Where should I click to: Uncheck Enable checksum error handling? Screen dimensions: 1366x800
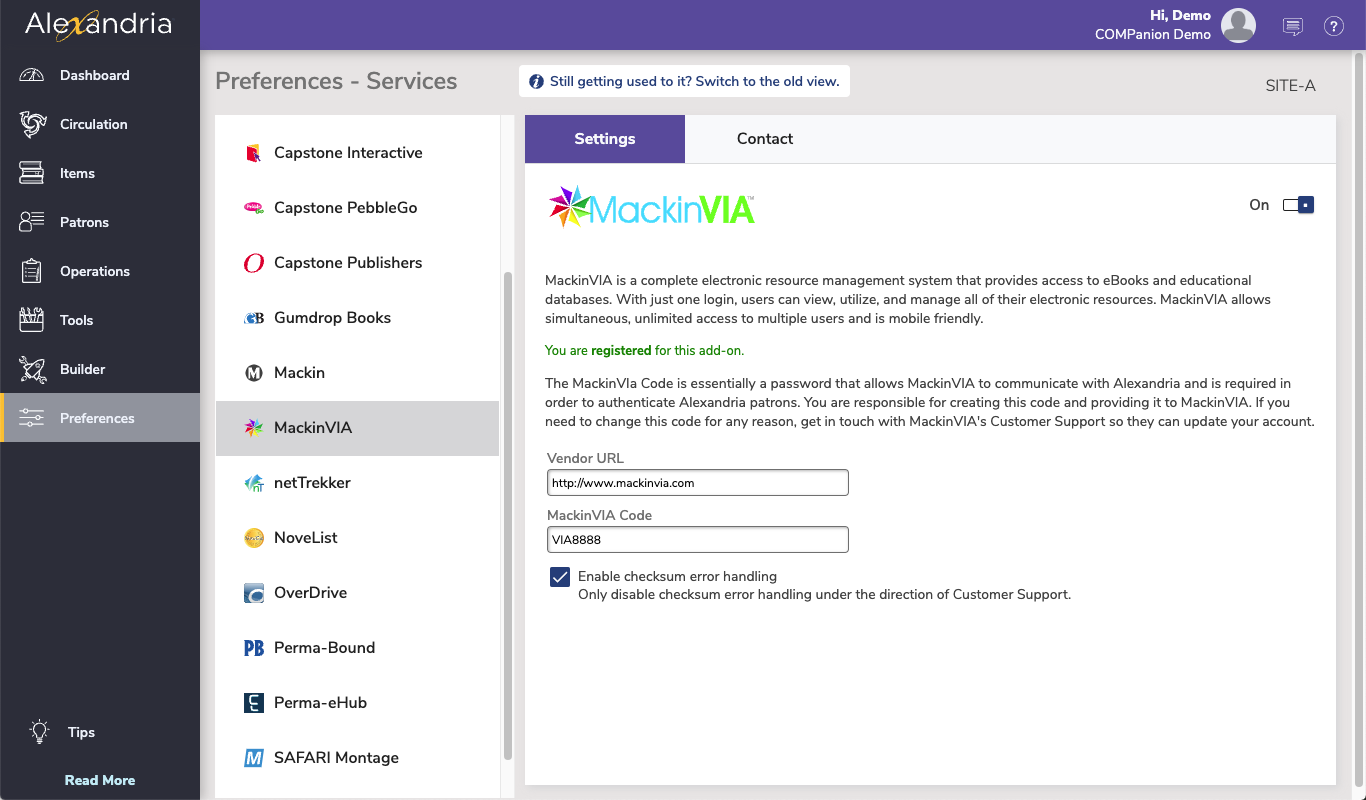[x=560, y=577]
